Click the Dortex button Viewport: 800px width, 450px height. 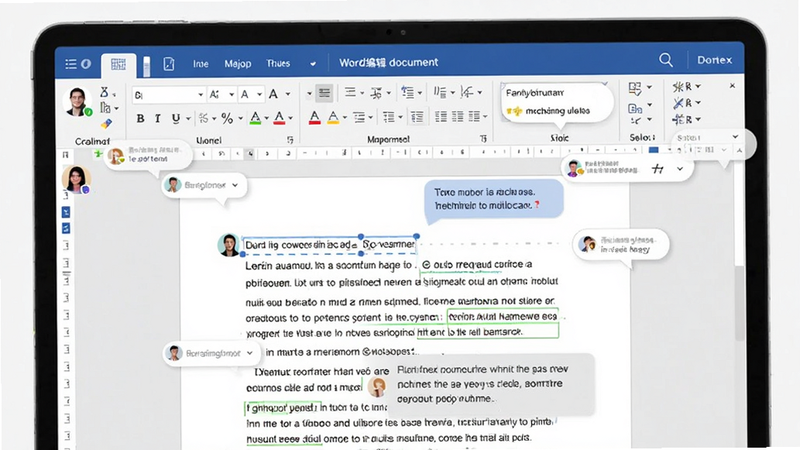[x=714, y=60]
